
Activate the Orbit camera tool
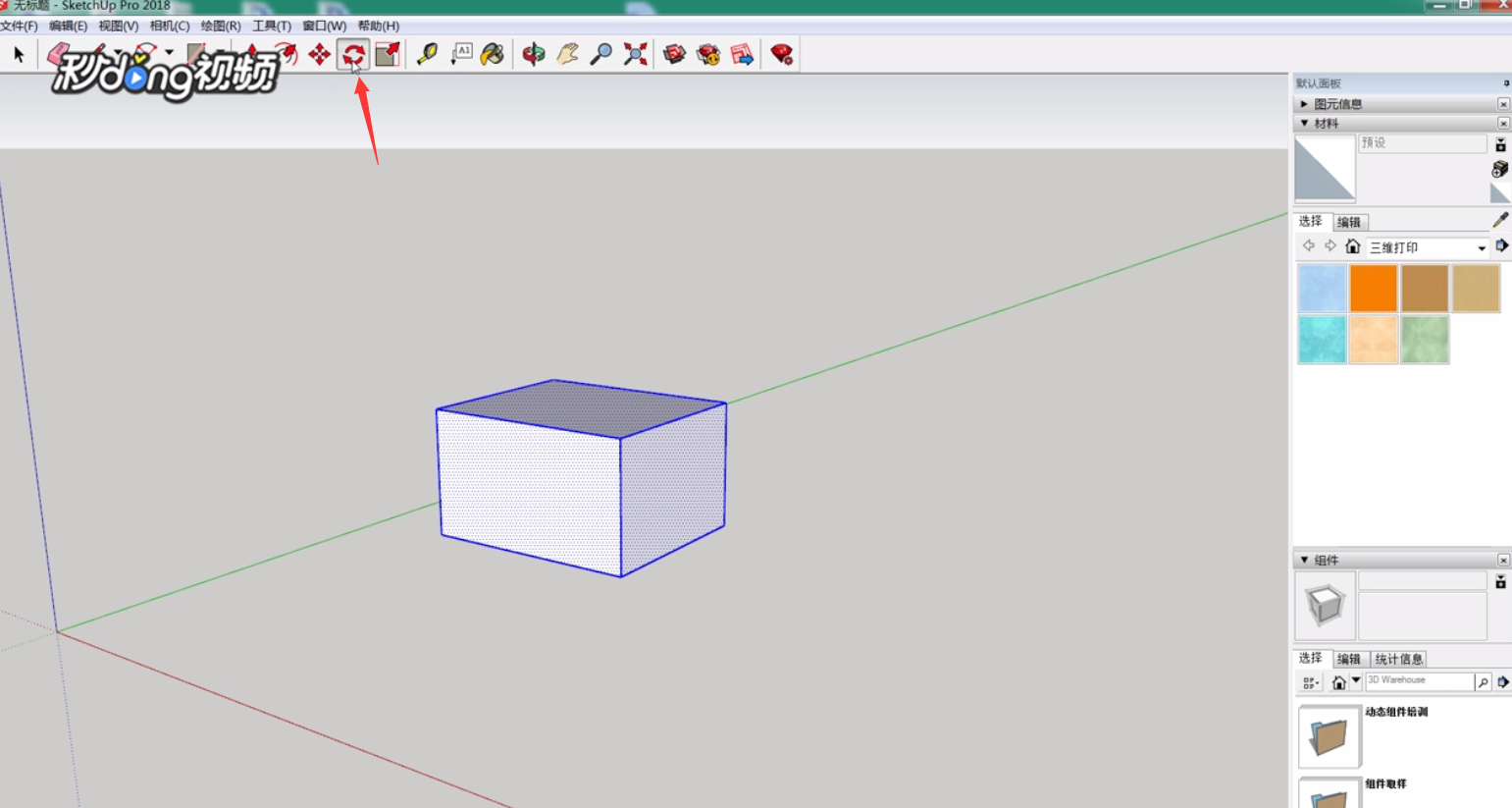pos(535,55)
